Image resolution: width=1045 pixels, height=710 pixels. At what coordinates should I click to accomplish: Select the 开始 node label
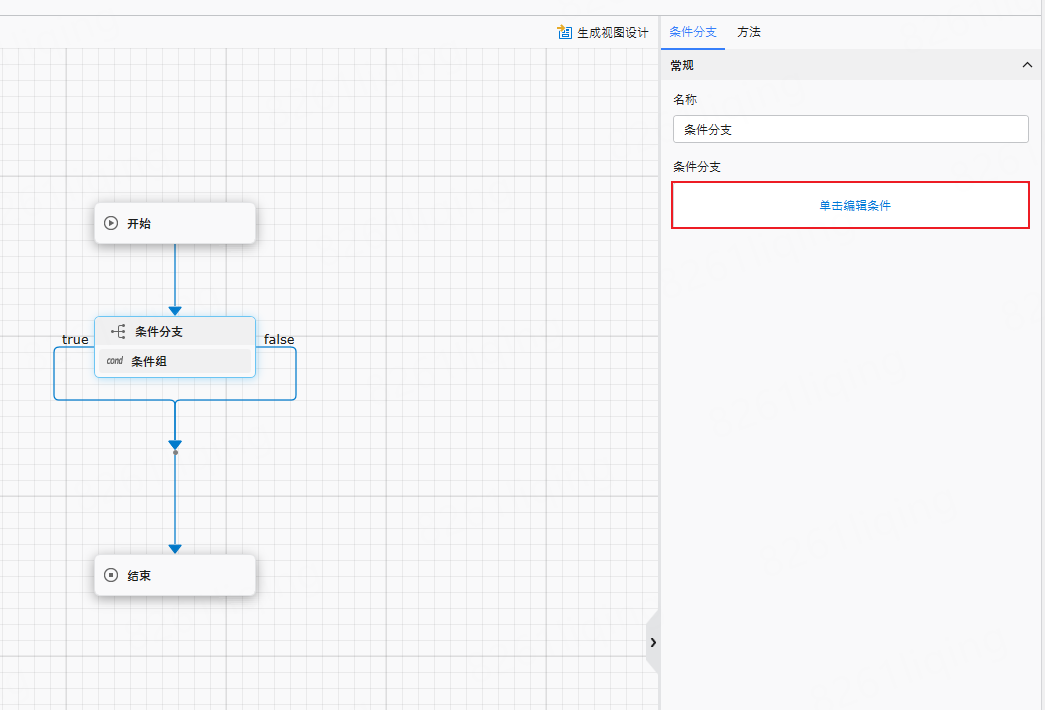(139, 224)
